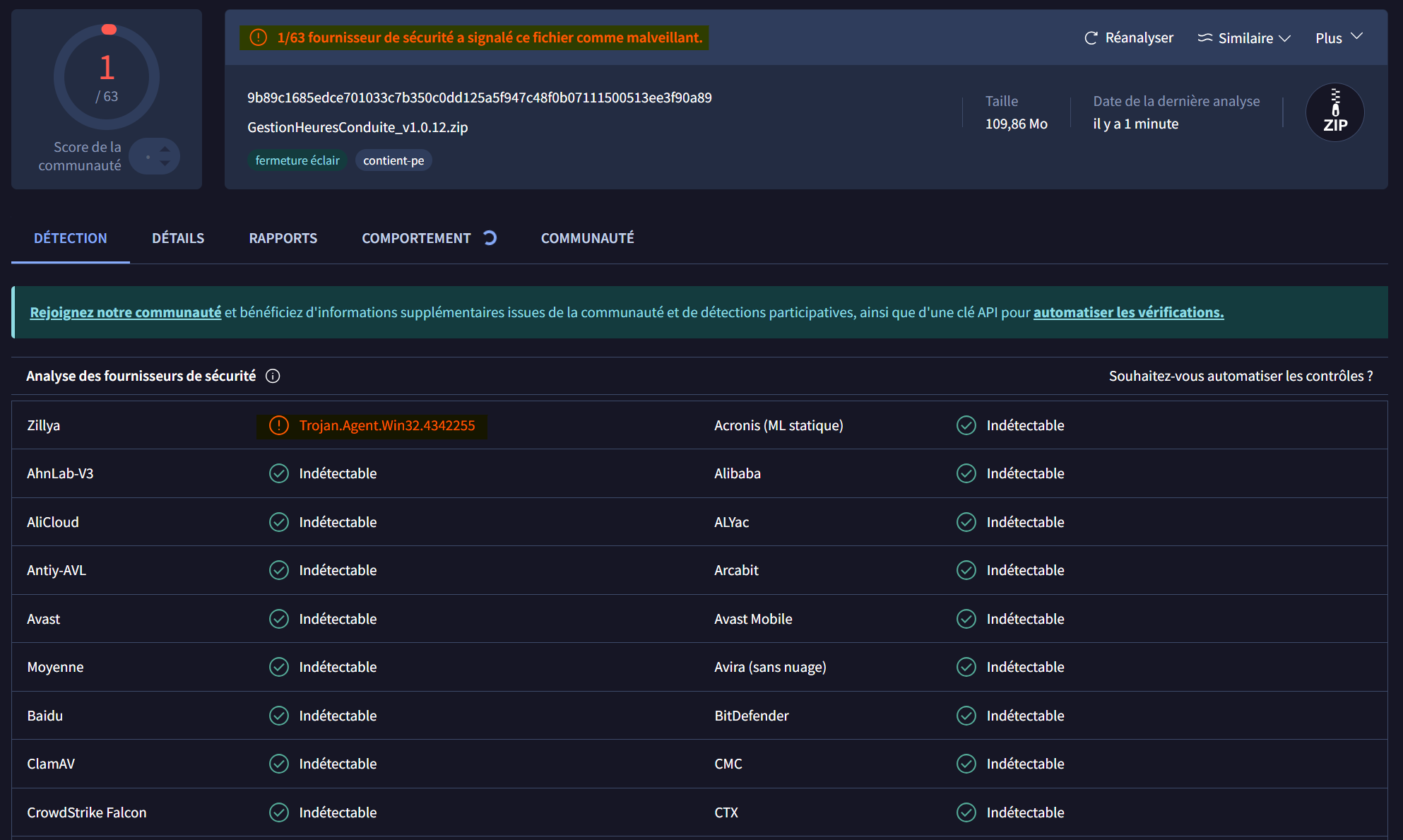Screen dimensions: 1403x840
Task: Click the checkmark icon for BitDefender result
Action: click(966, 716)
